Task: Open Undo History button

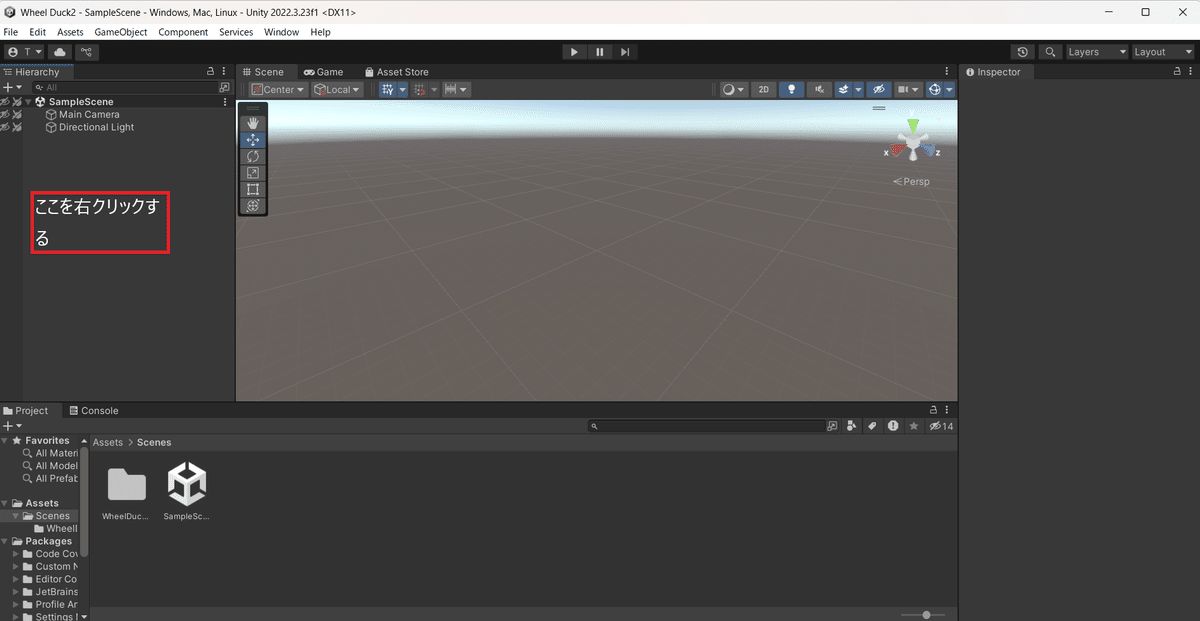Action: [1022, 52]
